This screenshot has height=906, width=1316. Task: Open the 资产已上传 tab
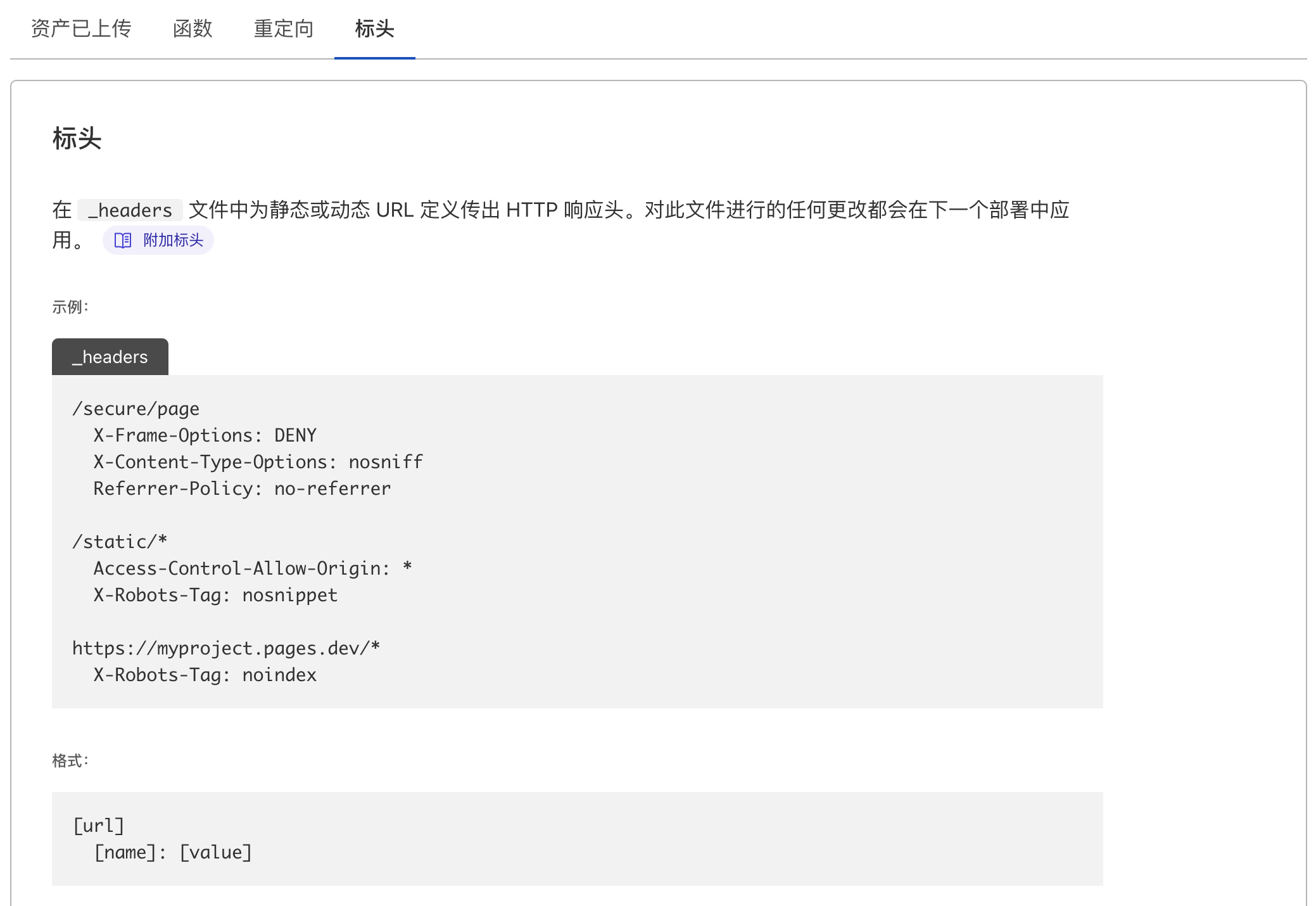[81, 29]
